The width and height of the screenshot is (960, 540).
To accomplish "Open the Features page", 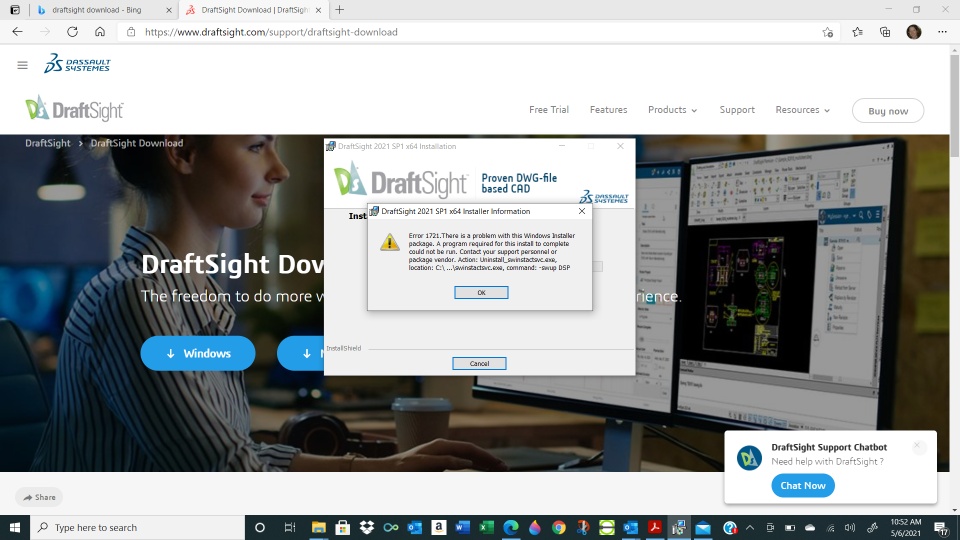I will tap(609, 110).
